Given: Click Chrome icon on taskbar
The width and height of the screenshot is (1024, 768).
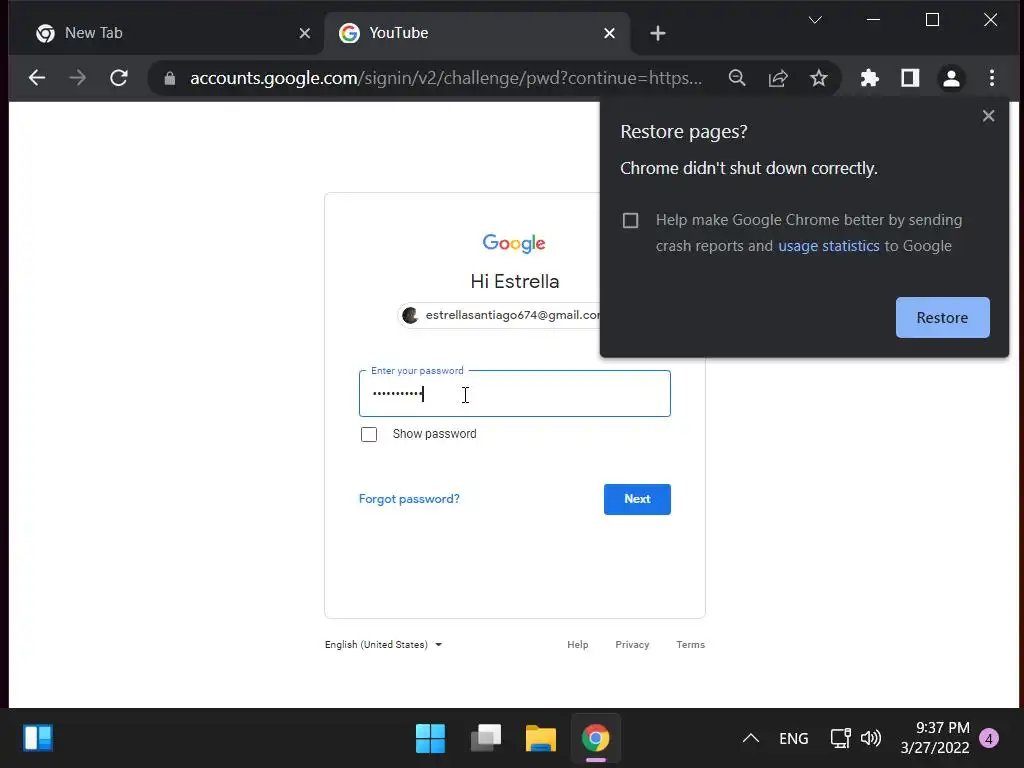Looking at the screenshot, I should pyautogui.click(x=596, y=739).
